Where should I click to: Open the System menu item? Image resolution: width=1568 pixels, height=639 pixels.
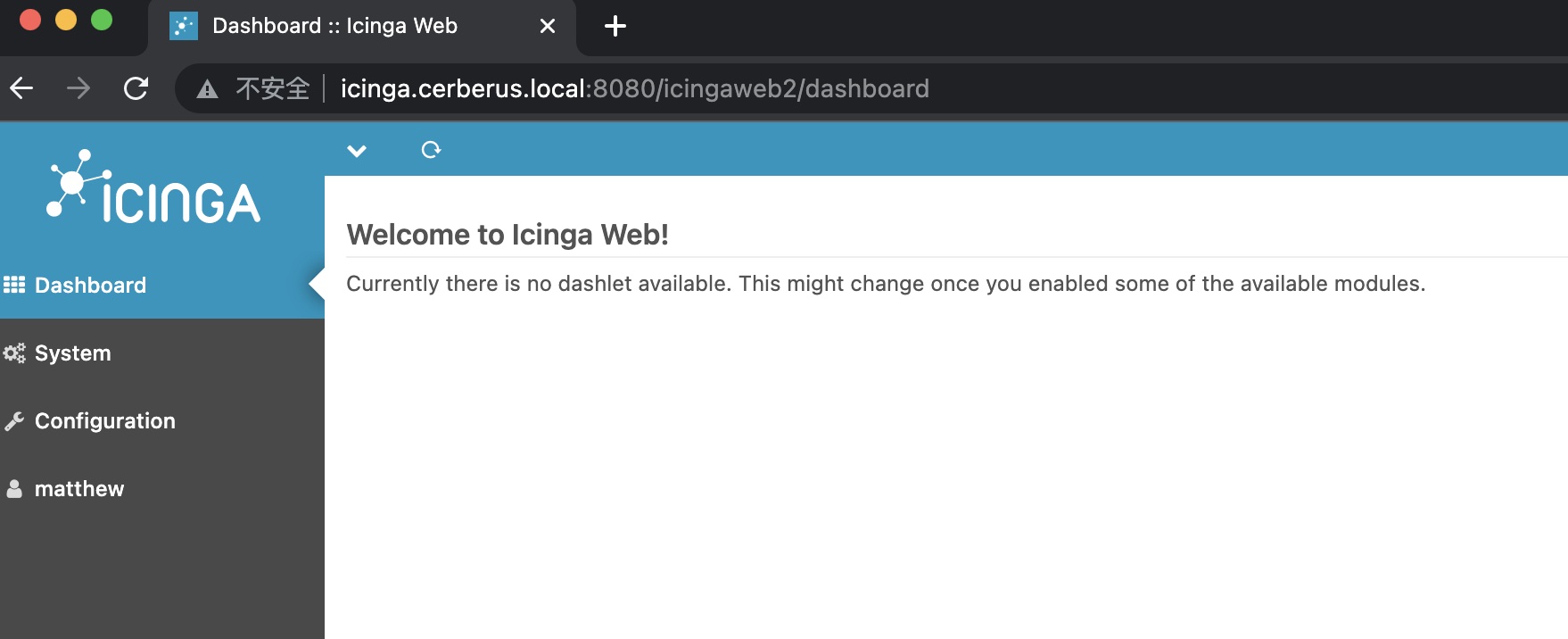(x=162, y=353)
